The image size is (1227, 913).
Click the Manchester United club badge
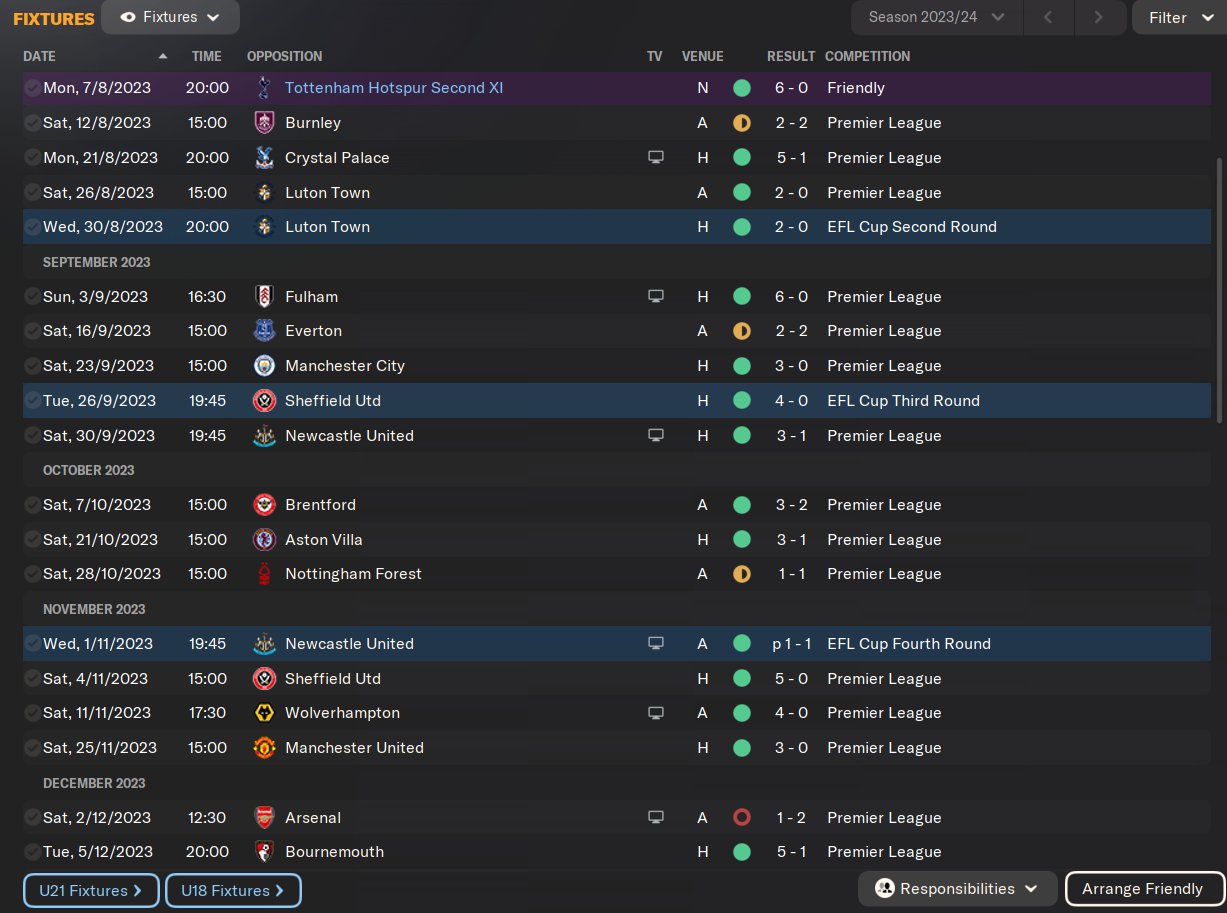pyautogui.click(x=264, y=748)
